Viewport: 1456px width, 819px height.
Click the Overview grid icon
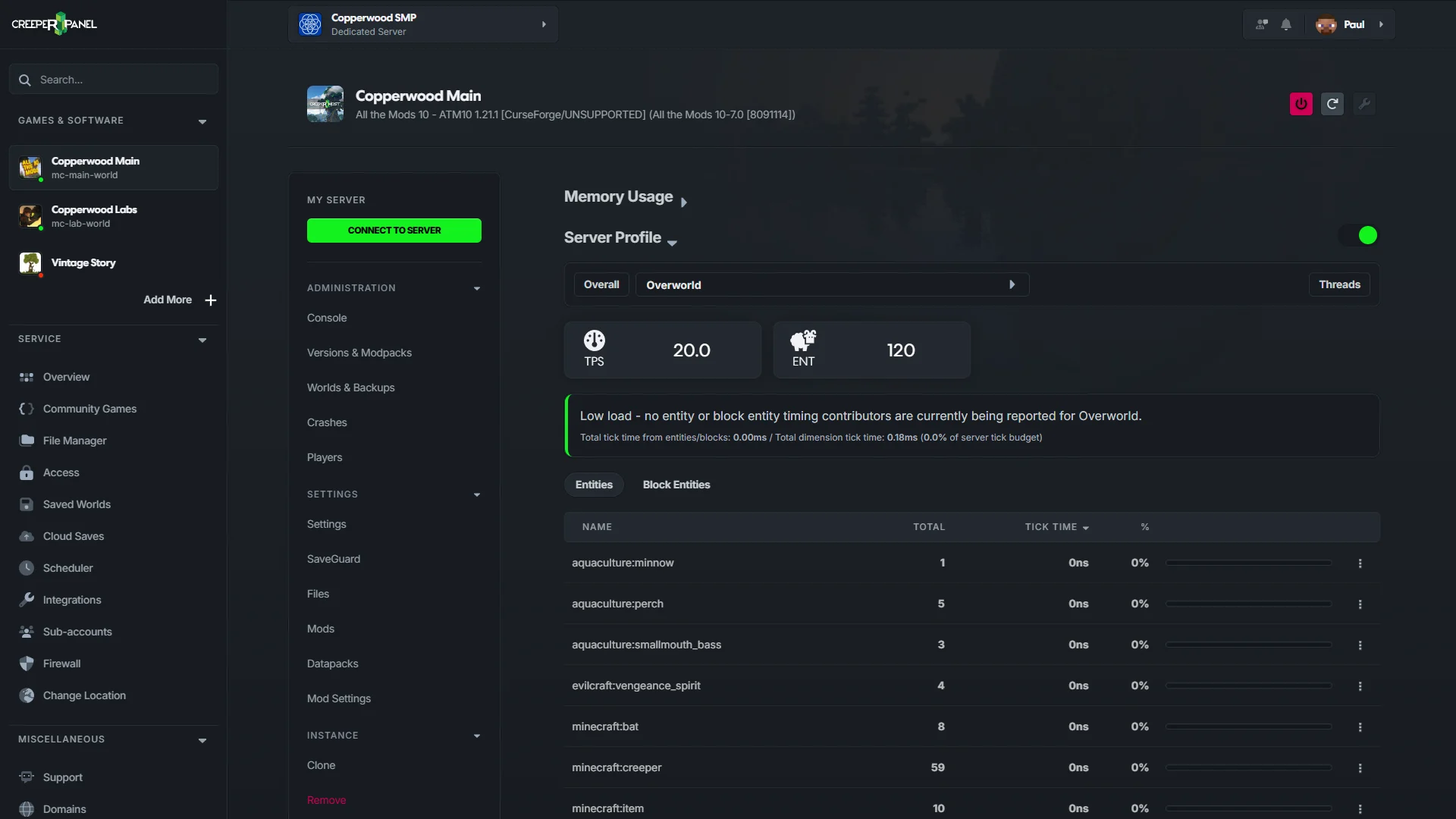27,377
